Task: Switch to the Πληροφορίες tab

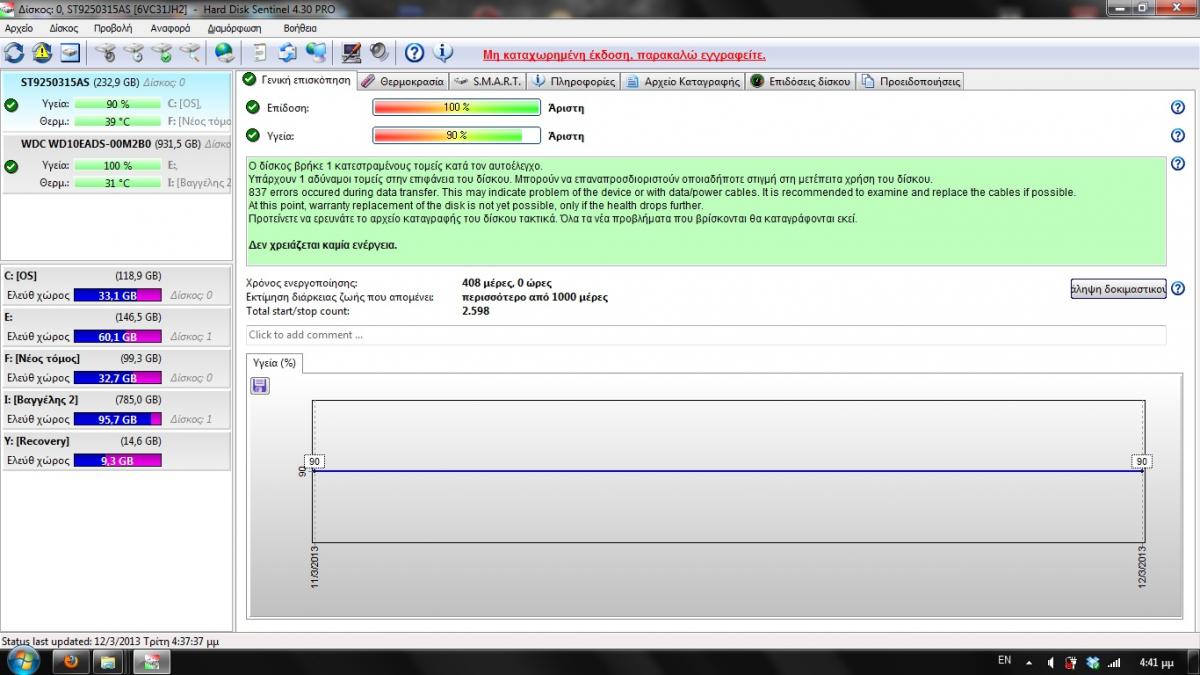Action: click(x=573, y=81)
